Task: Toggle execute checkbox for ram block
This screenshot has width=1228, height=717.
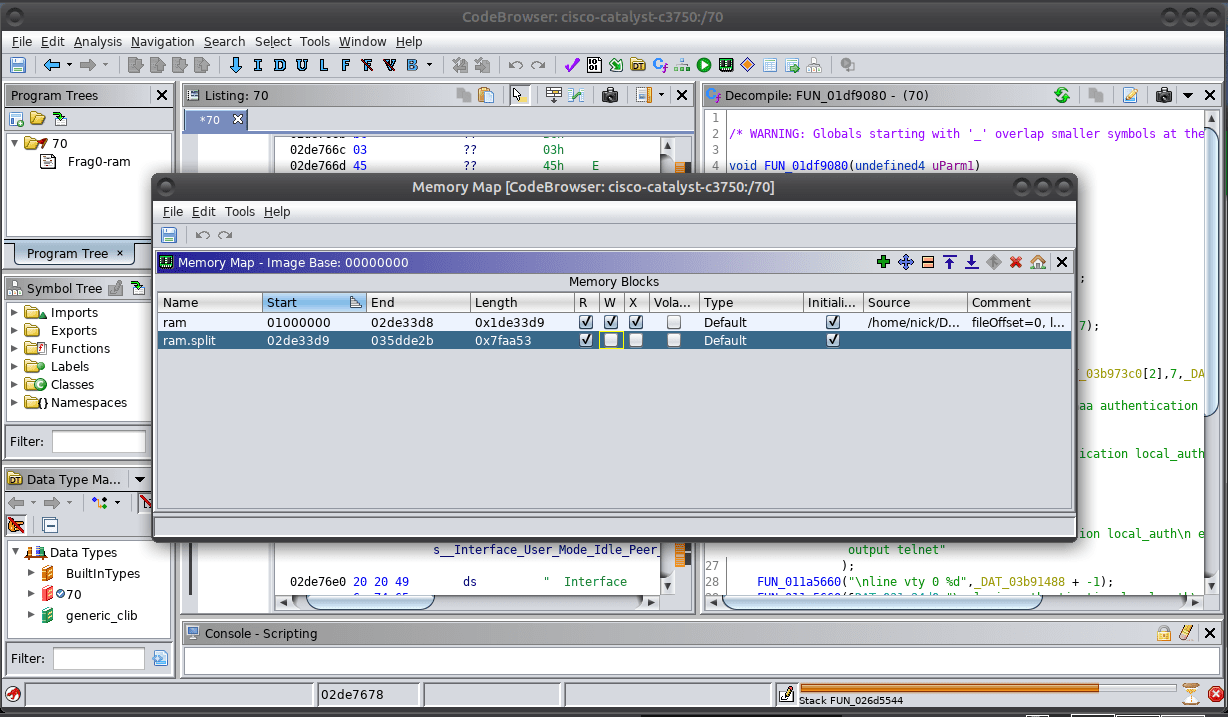Action: (x=636, y=322)
